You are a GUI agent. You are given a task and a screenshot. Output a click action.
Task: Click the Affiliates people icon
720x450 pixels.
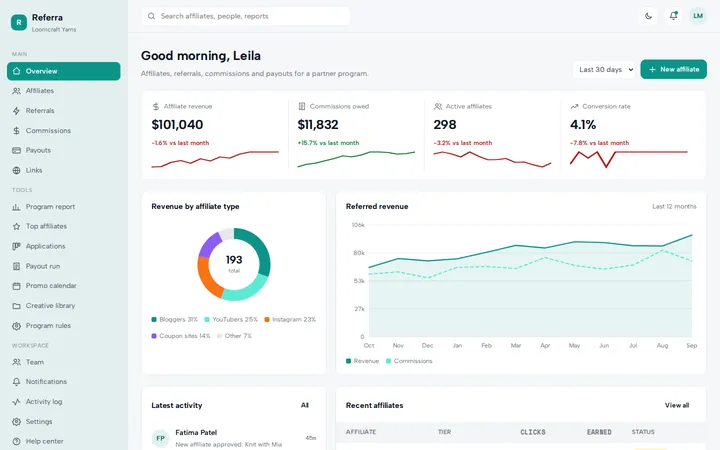tap(17, 91)
